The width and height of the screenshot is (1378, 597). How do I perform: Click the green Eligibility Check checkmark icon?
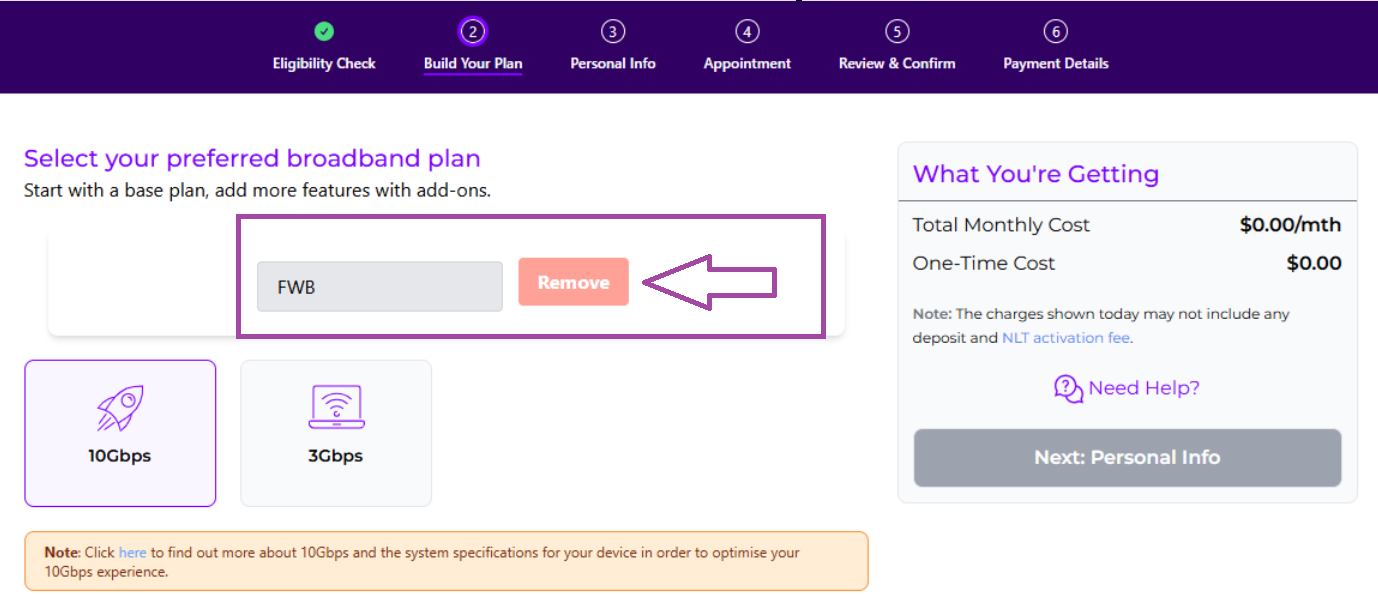[324, 32]
